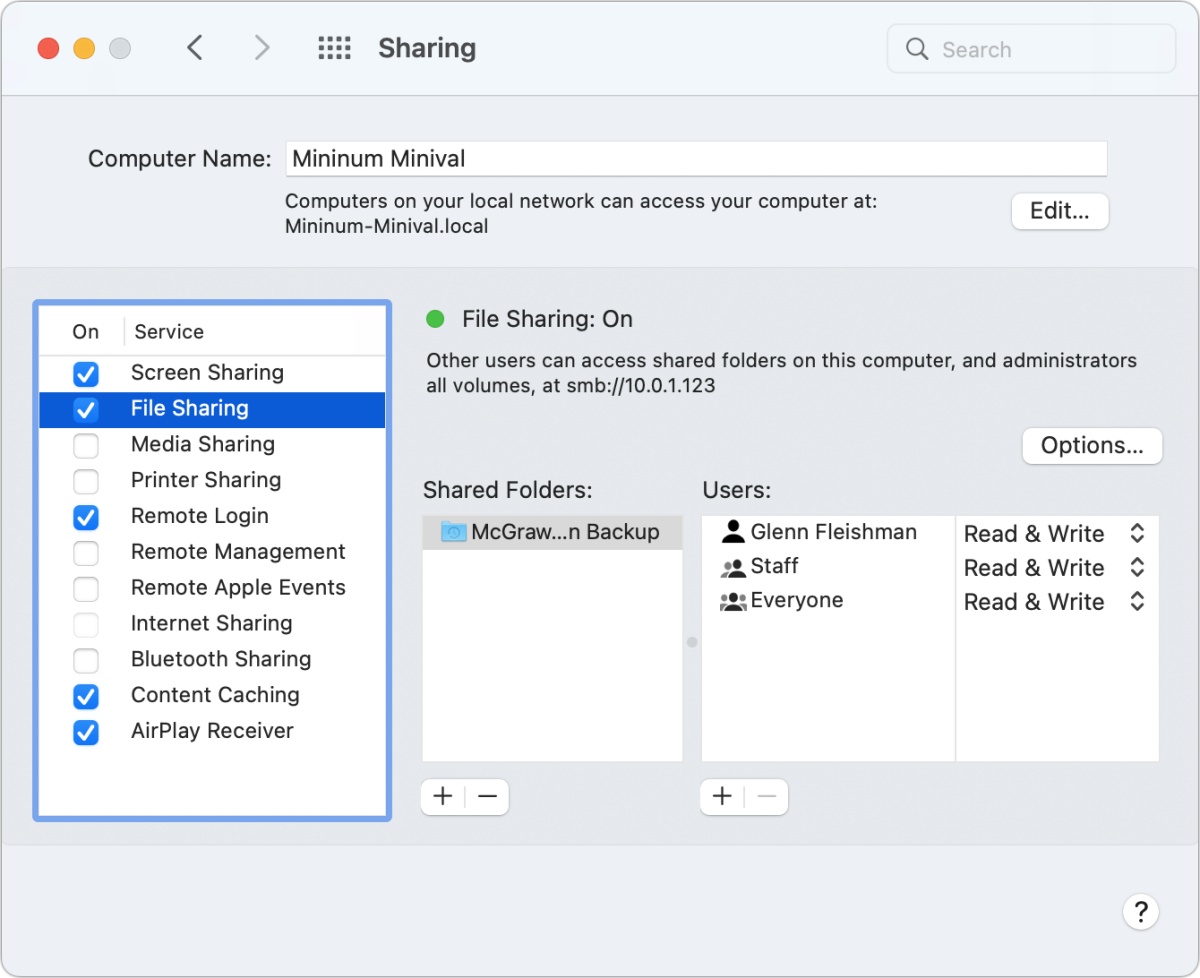
Task: Select Remote Login in the services list
Action: 199,516
